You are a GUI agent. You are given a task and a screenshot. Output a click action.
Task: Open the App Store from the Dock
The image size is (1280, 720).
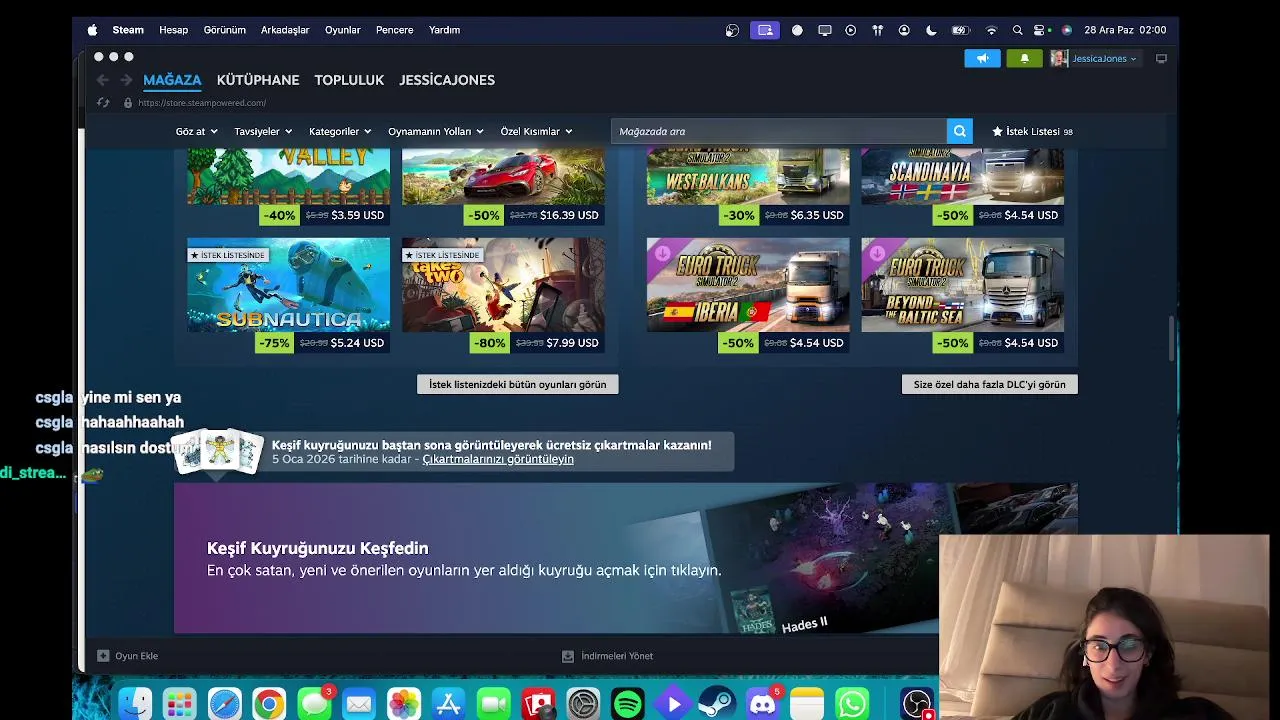pos(448,704)
